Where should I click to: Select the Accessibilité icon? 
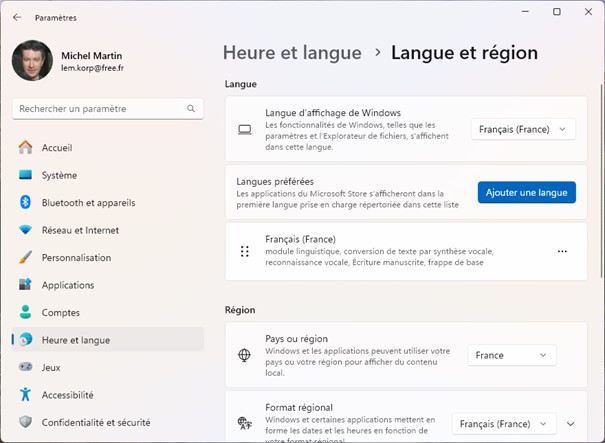(x=25, y=395)
